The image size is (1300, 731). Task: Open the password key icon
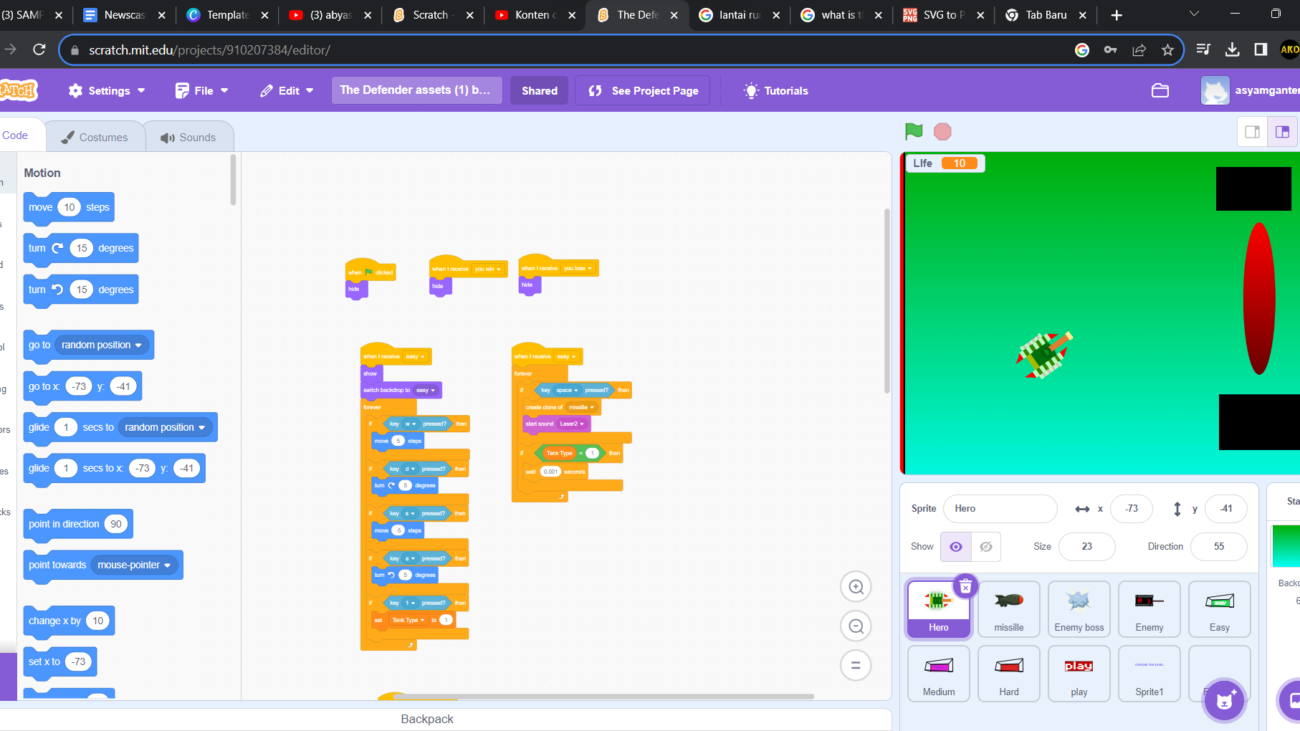1110,50
